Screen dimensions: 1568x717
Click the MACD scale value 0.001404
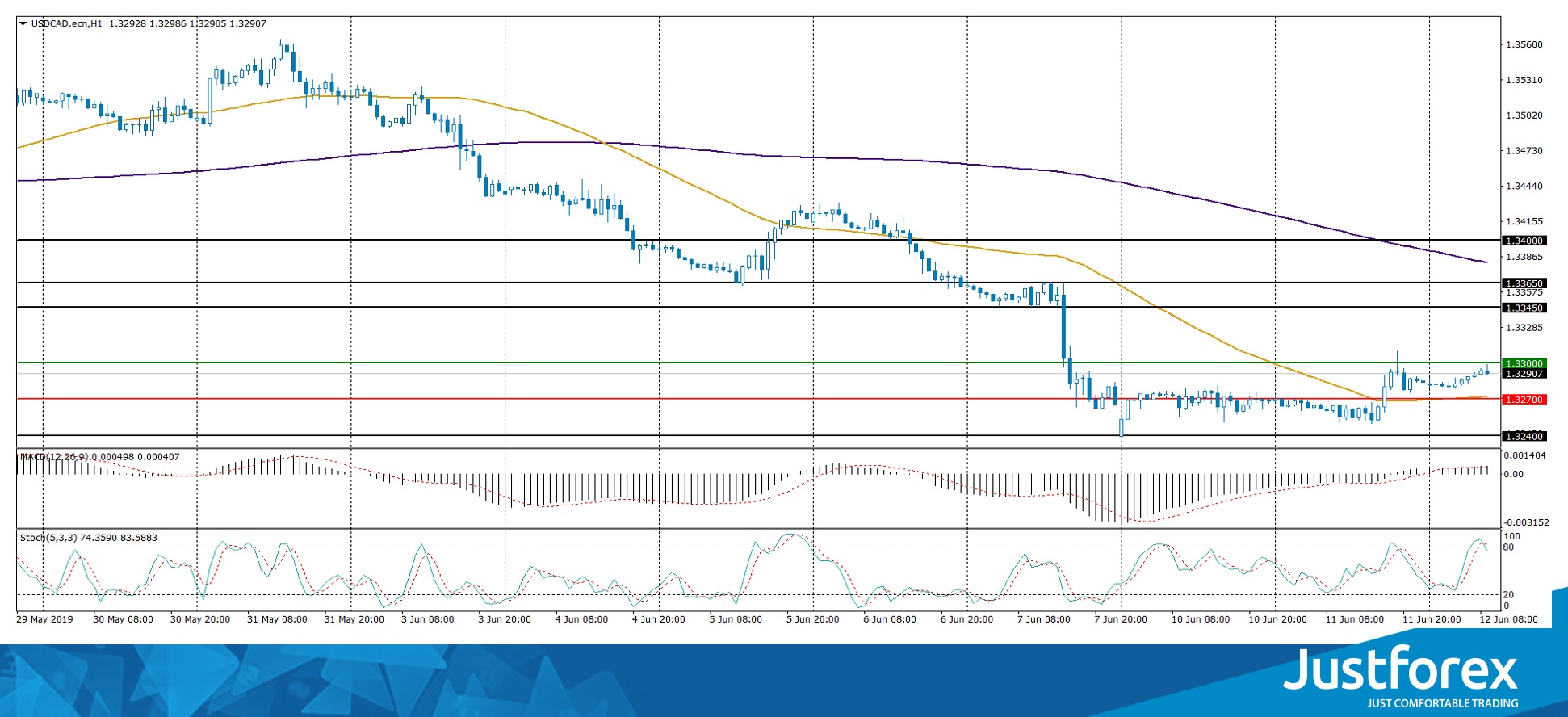point(1525,455)
